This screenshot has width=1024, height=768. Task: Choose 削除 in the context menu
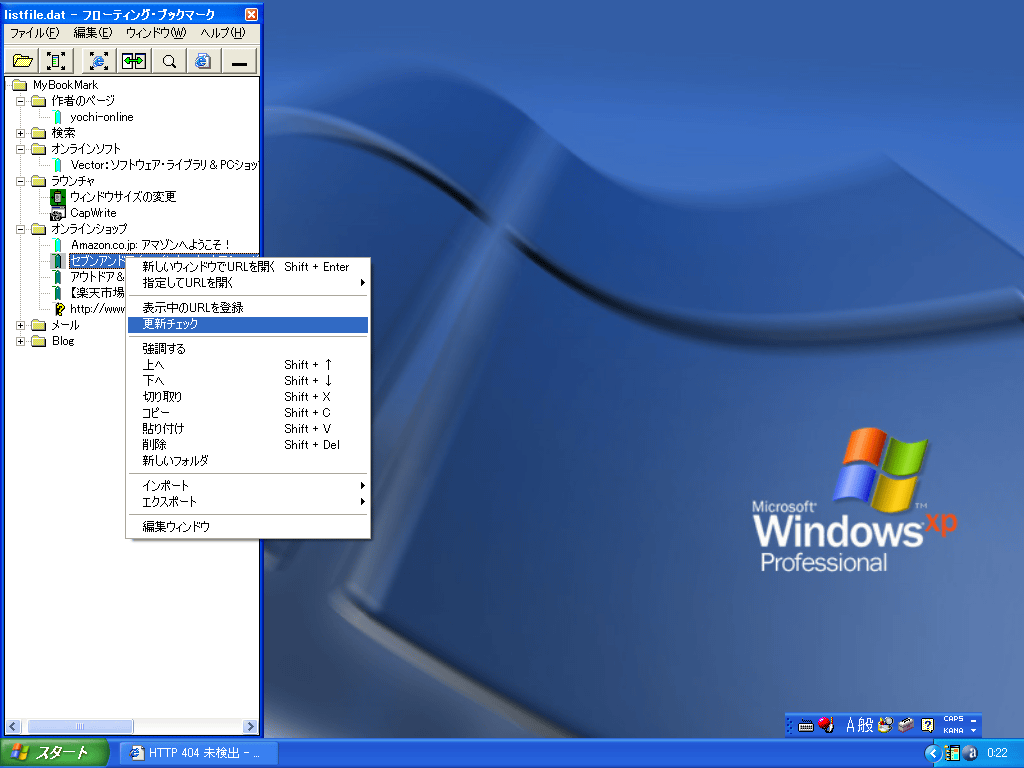248,445
